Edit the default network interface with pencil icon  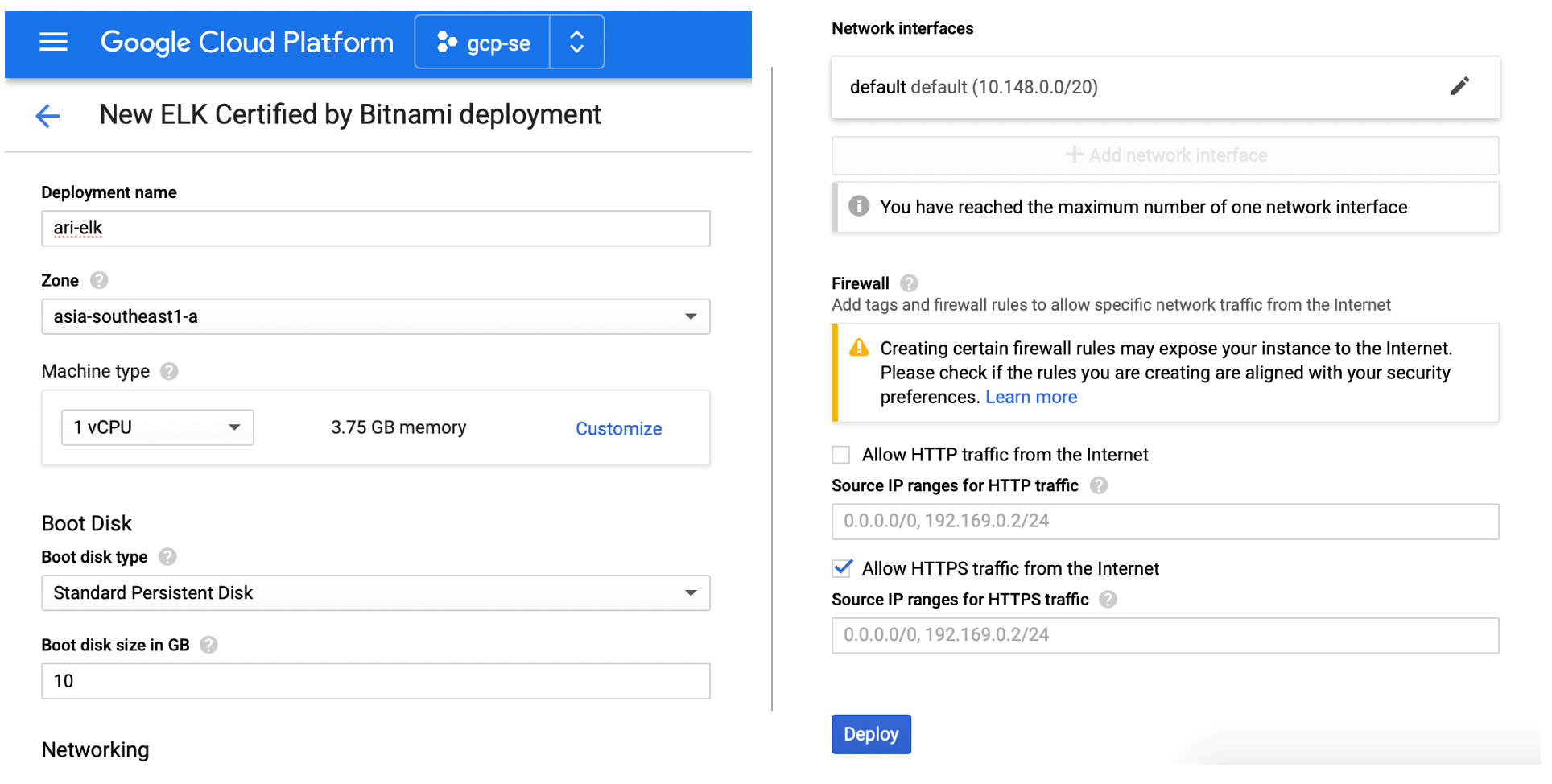[x=1459, y=86]
